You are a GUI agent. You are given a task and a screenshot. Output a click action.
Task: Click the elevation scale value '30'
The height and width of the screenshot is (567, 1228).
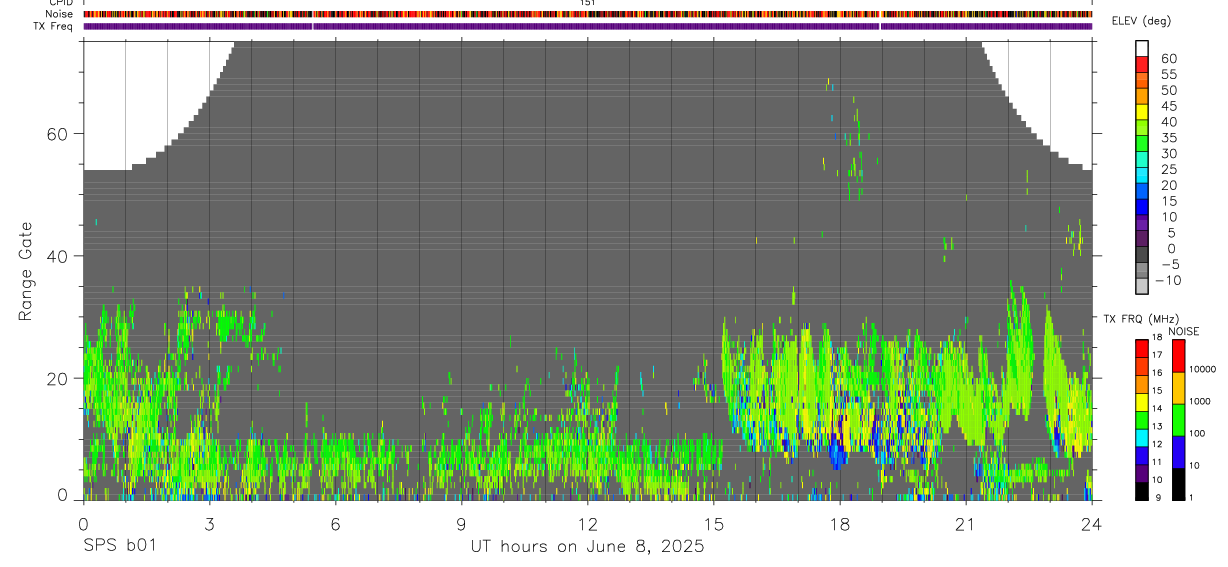pos(1168,154)
